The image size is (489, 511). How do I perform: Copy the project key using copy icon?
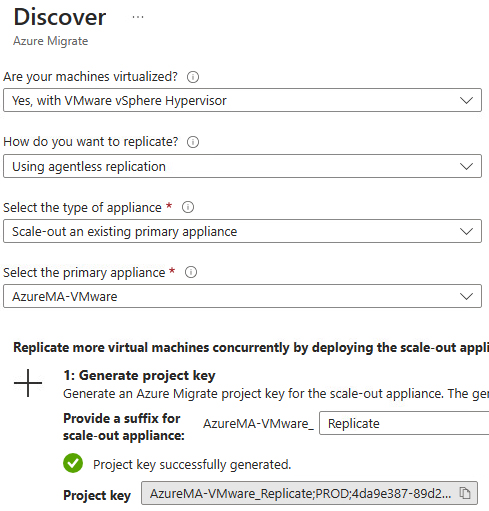coord(464,493)
